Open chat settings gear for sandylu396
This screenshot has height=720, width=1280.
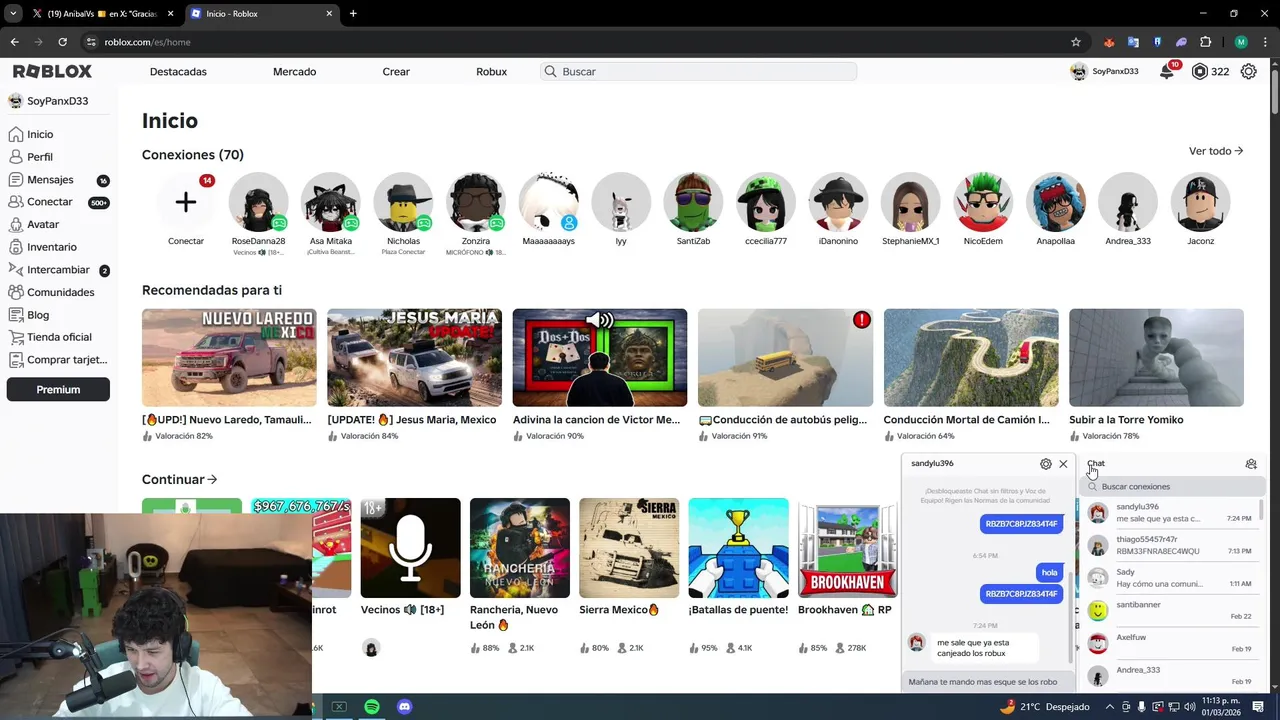click(x=1046, y=464)
